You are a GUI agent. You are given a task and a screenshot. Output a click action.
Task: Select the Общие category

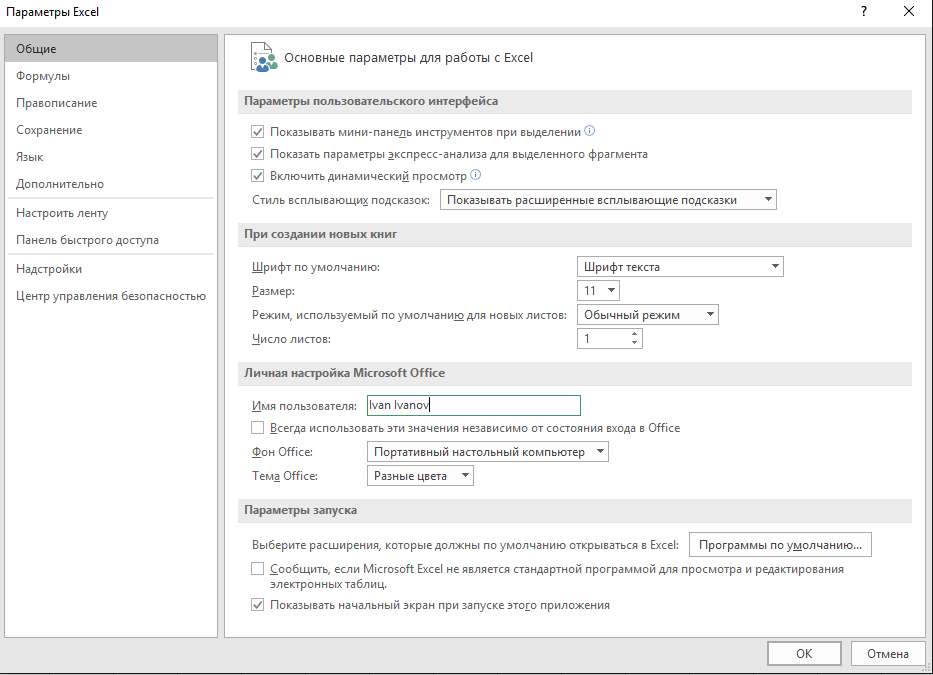(111, 49)
